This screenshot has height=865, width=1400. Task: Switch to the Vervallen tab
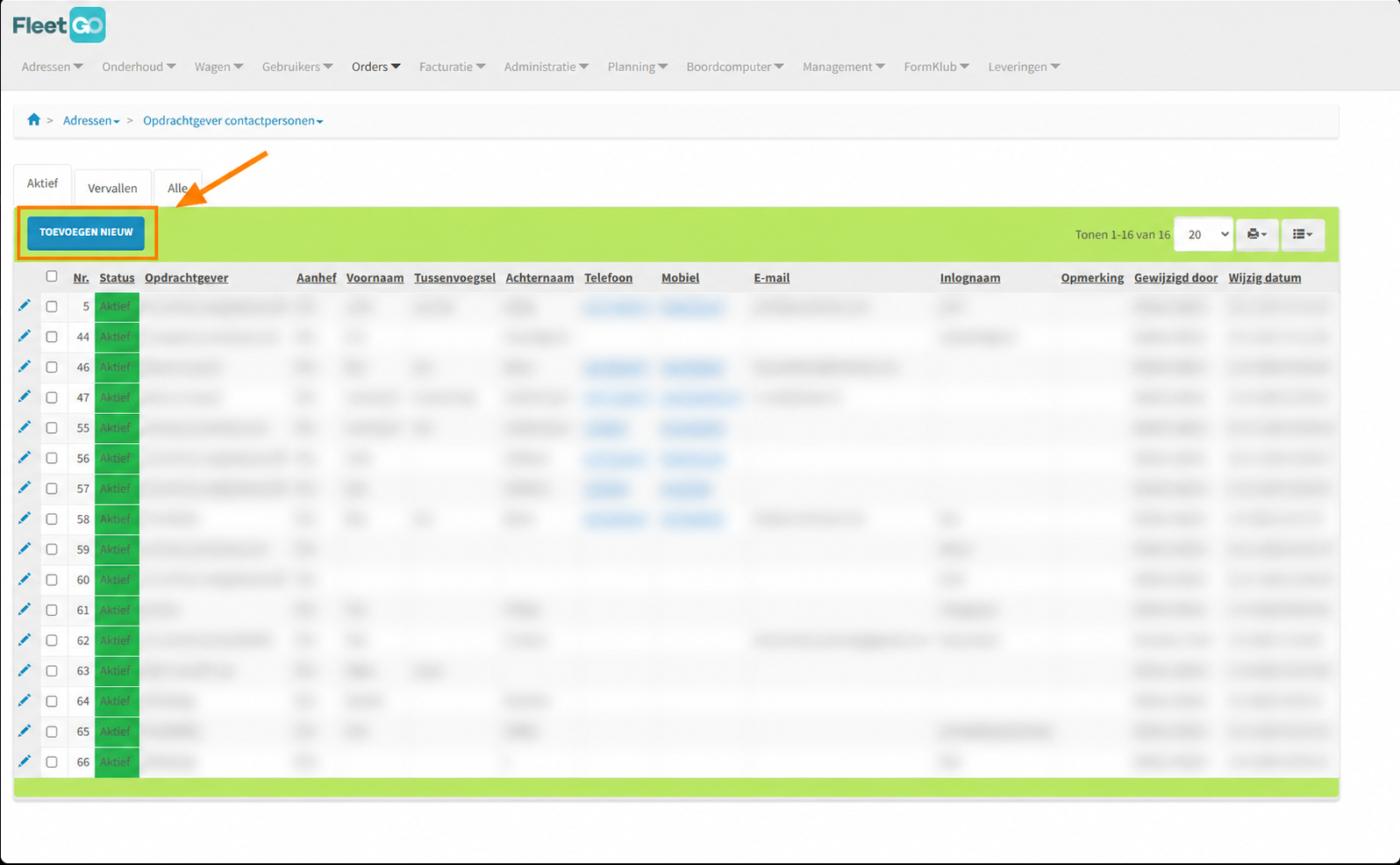point(112,188)
